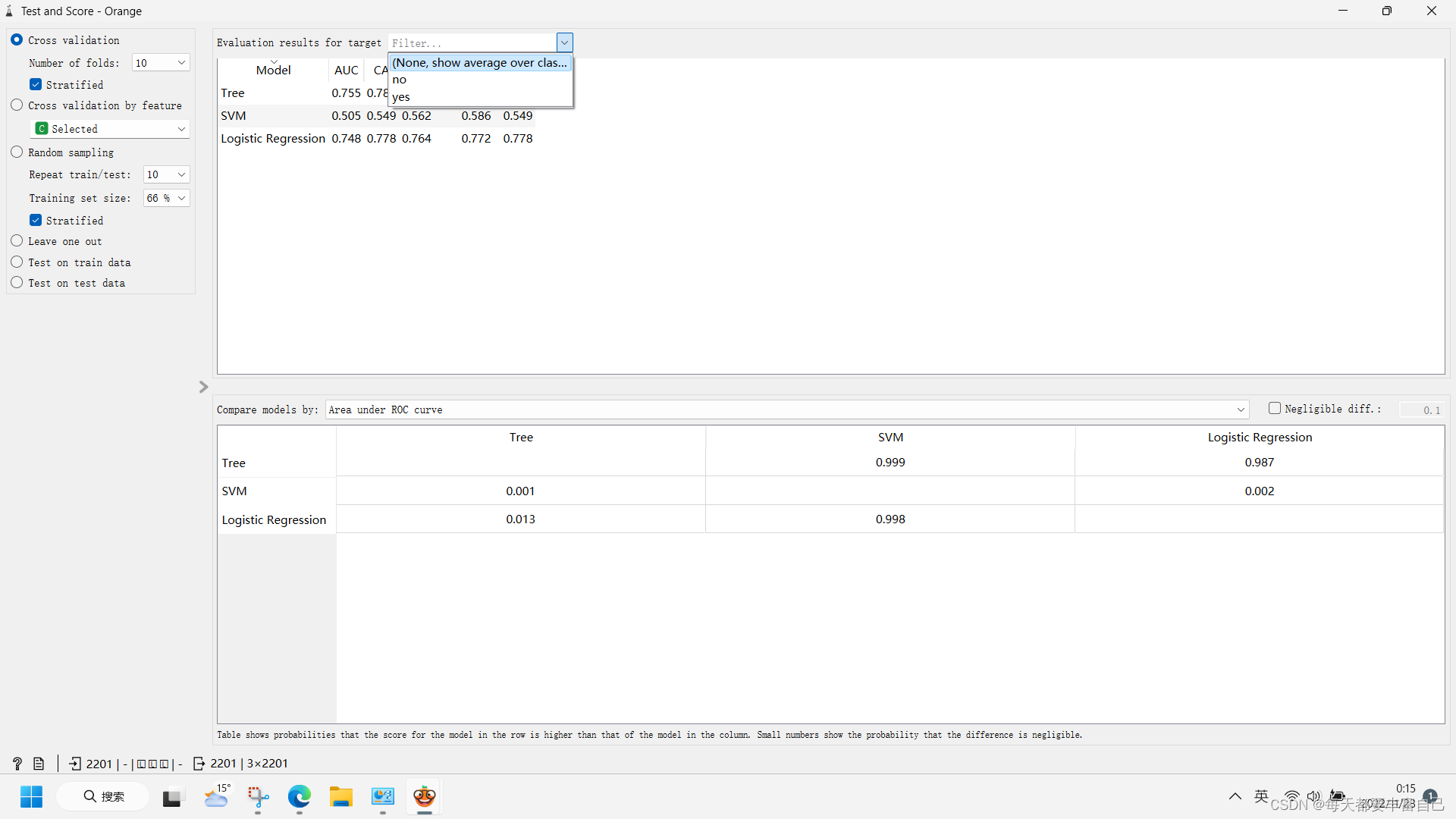
Task: Open the report document icon
Action: pos(39,764)
